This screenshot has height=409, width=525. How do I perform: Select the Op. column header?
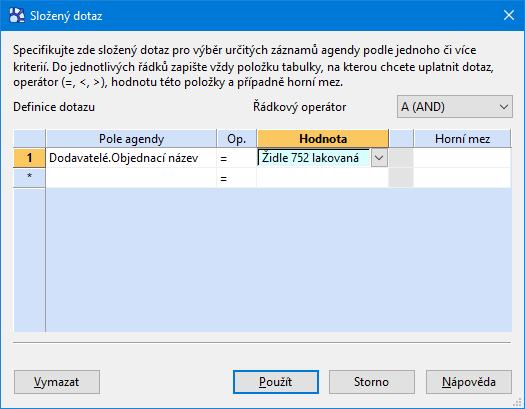click(237, 139)
